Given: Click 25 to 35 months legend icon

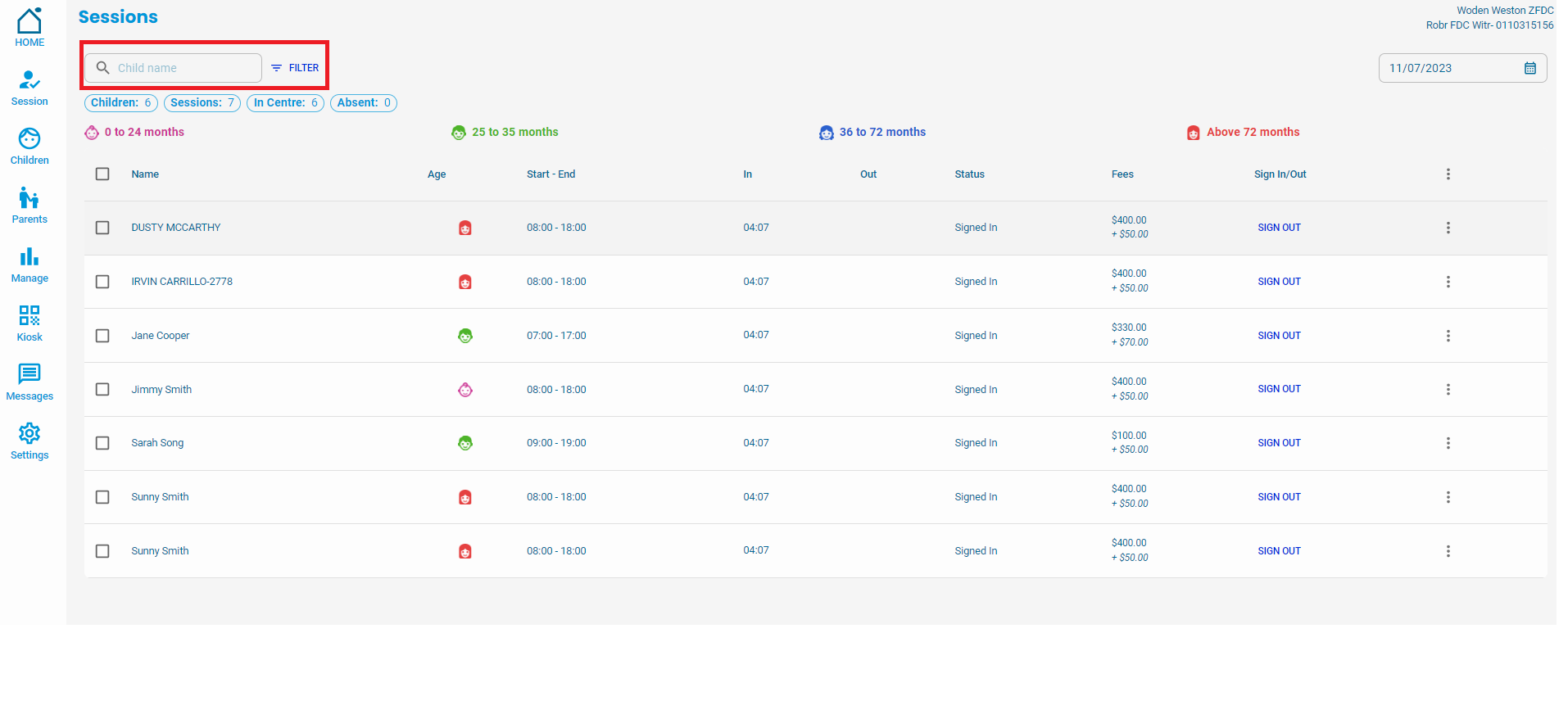Looking at the screenshot, I should (x=459, y=133).
